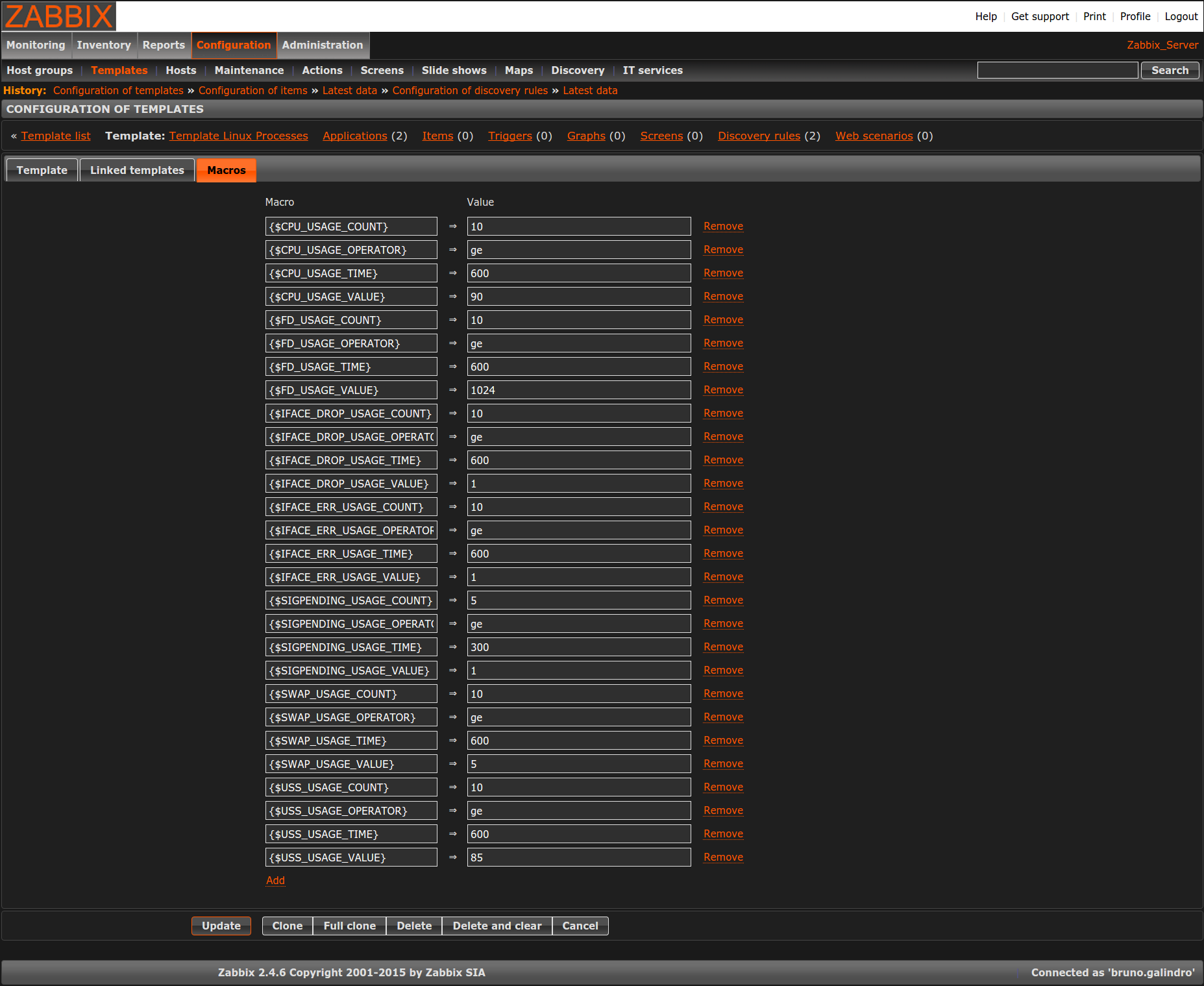The width and height of the screenshot is (1204, 986).
Task: Open Discovery rules (2) link
Action: click(x=759, y=136)
